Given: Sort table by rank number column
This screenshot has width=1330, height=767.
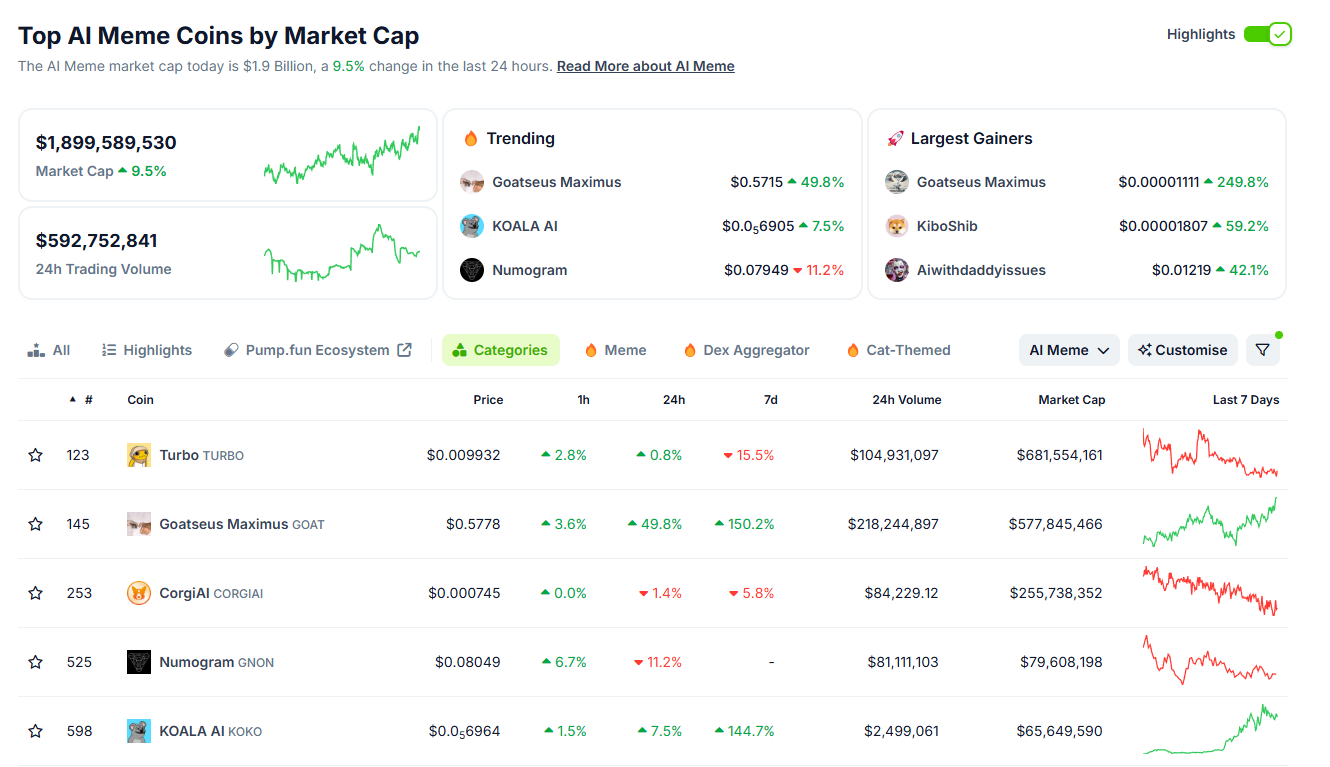Looking at the screenshot, I should point(82,400).
